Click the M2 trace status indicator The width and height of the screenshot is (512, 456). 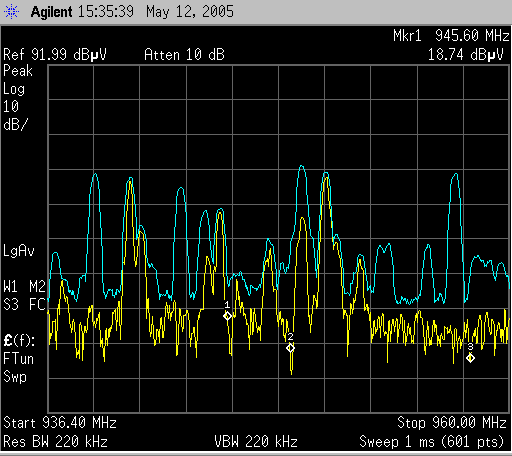point(37,287)
